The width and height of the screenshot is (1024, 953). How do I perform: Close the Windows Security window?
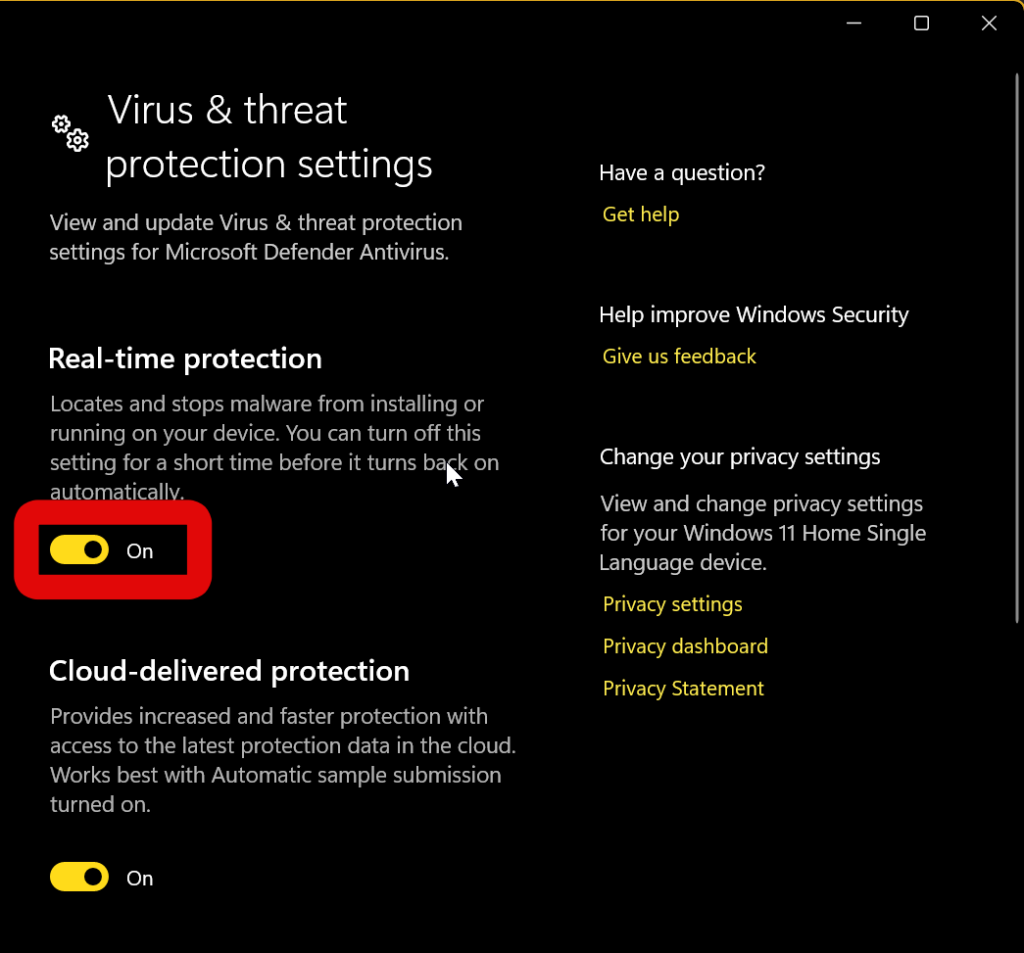click(989, 23)
